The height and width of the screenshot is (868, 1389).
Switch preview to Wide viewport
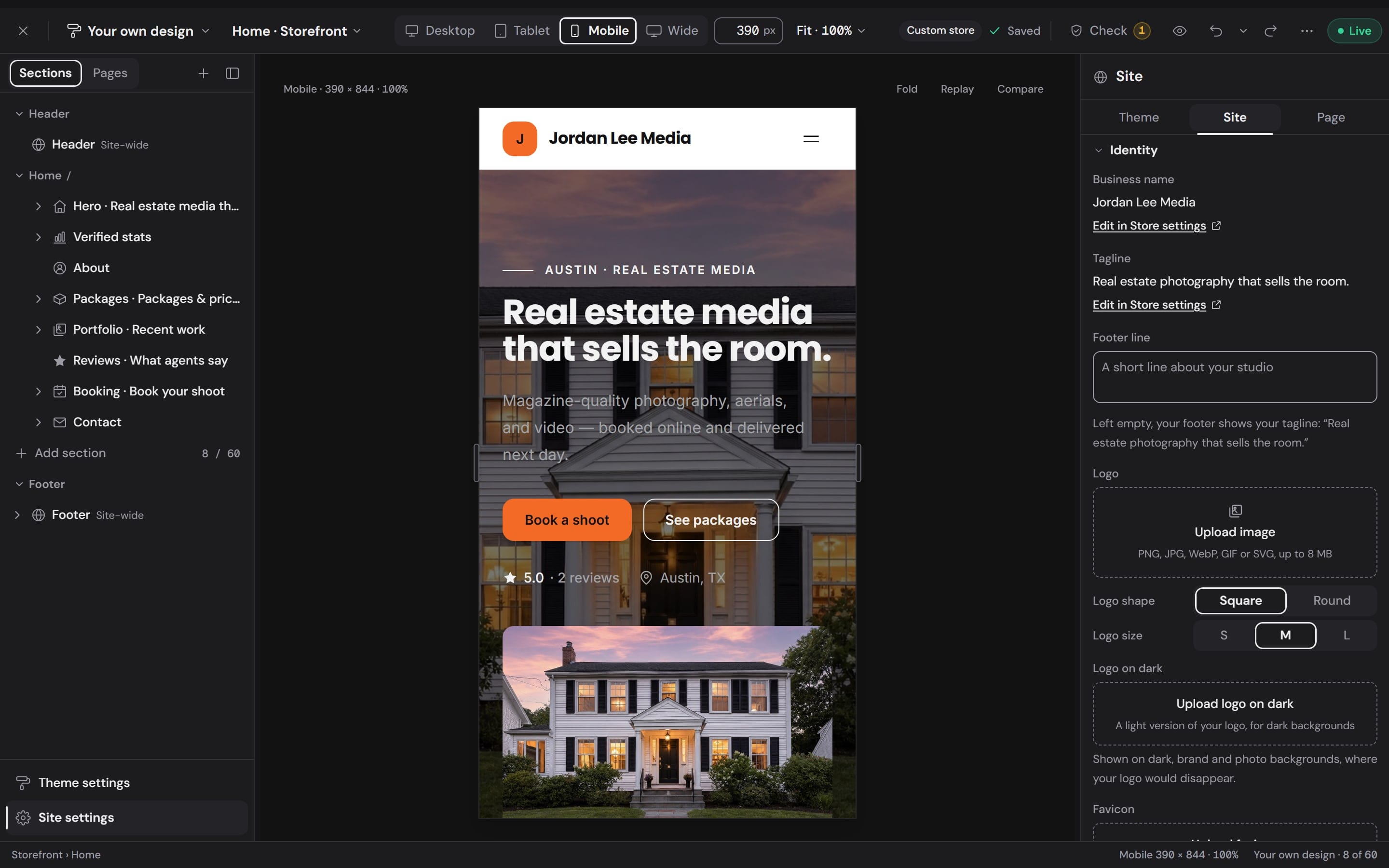tap(672, 31)
